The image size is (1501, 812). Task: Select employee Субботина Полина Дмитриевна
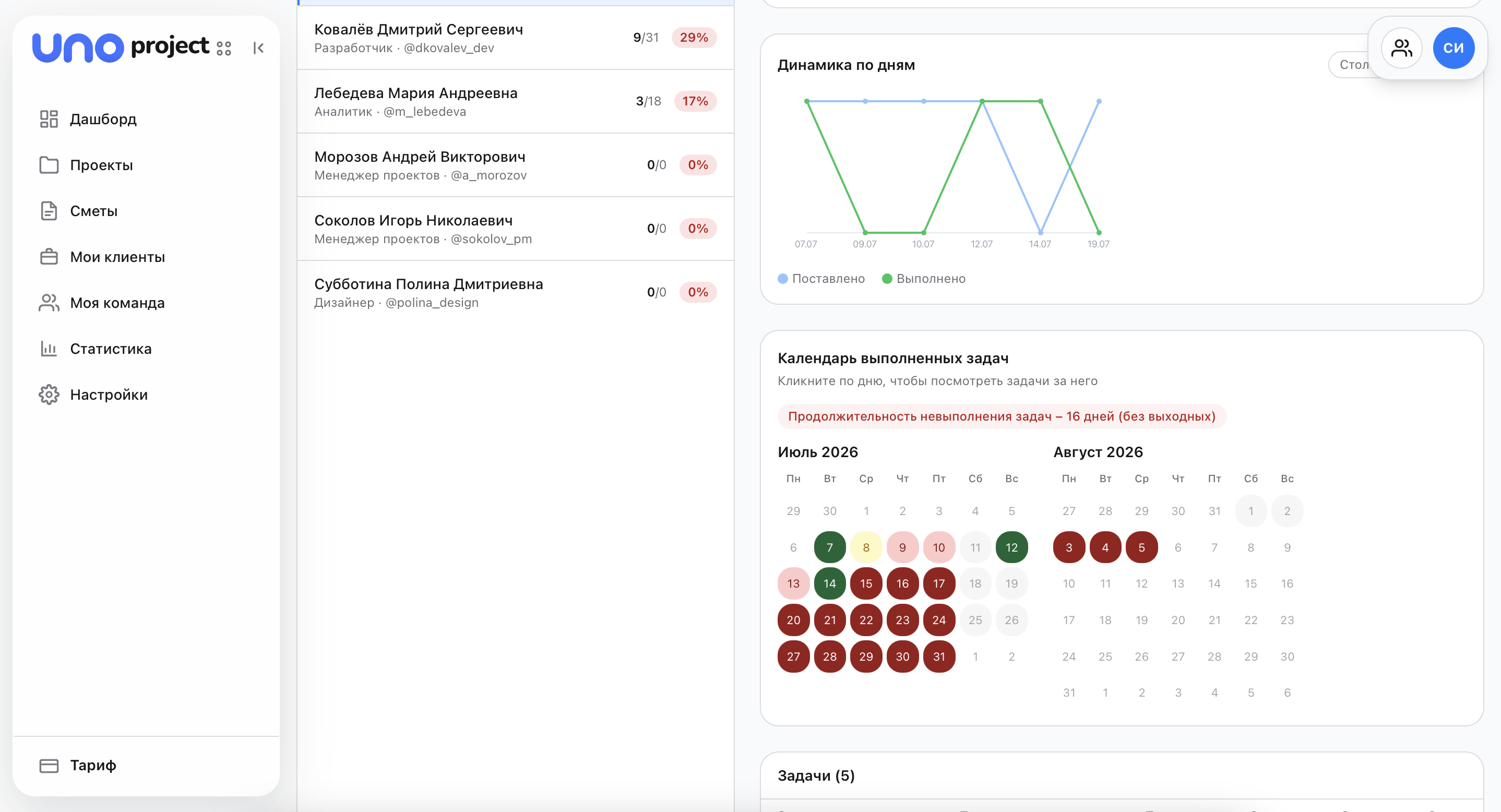coord(515,292)
